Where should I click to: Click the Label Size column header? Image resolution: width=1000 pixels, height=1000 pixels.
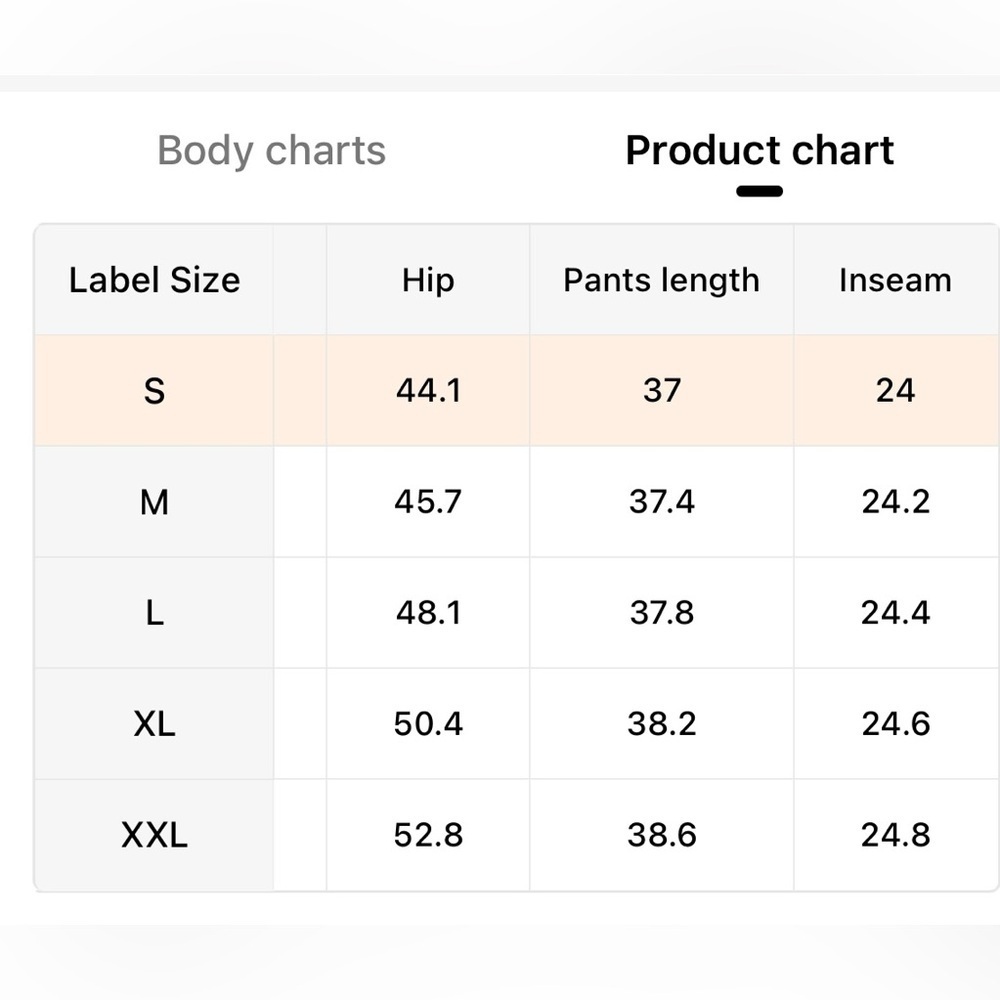[154, 280]
